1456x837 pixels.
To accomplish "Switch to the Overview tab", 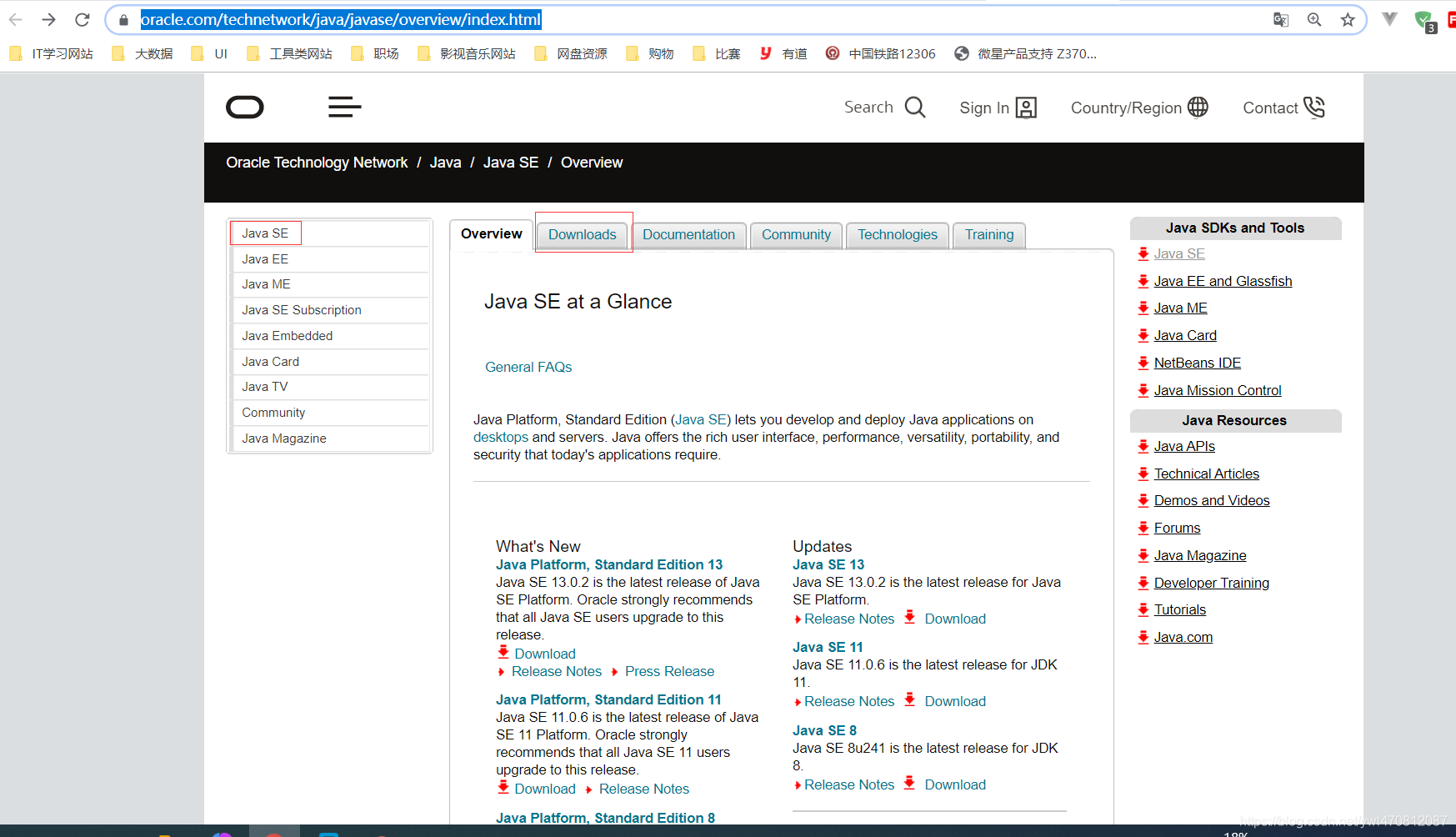I will click(492, 234).
